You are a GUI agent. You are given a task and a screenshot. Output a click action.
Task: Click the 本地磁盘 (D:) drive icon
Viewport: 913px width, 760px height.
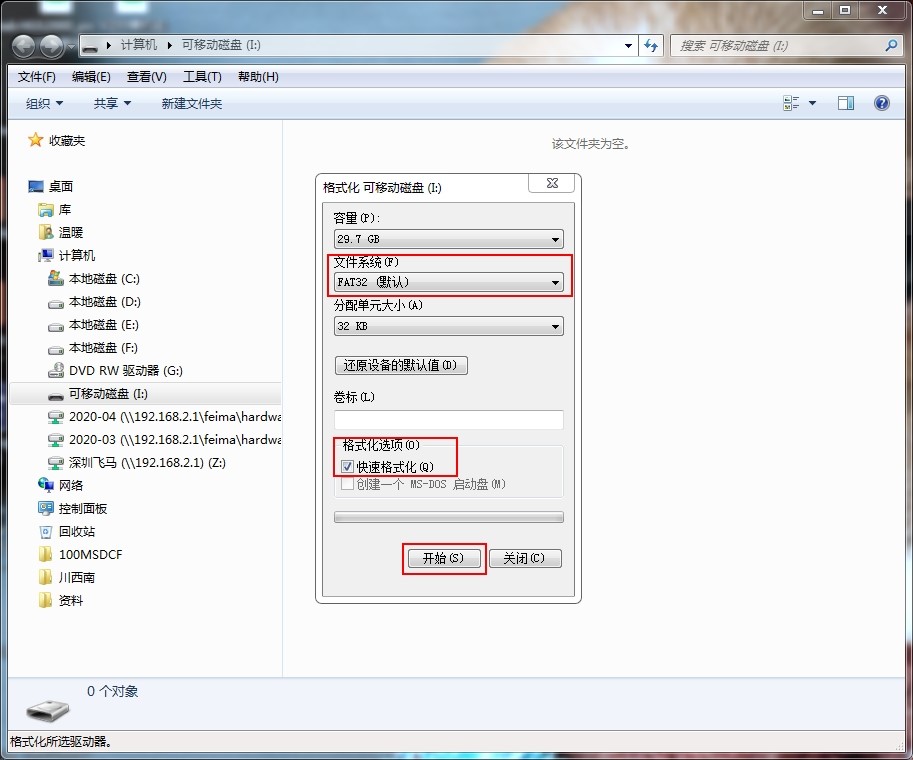56,303
